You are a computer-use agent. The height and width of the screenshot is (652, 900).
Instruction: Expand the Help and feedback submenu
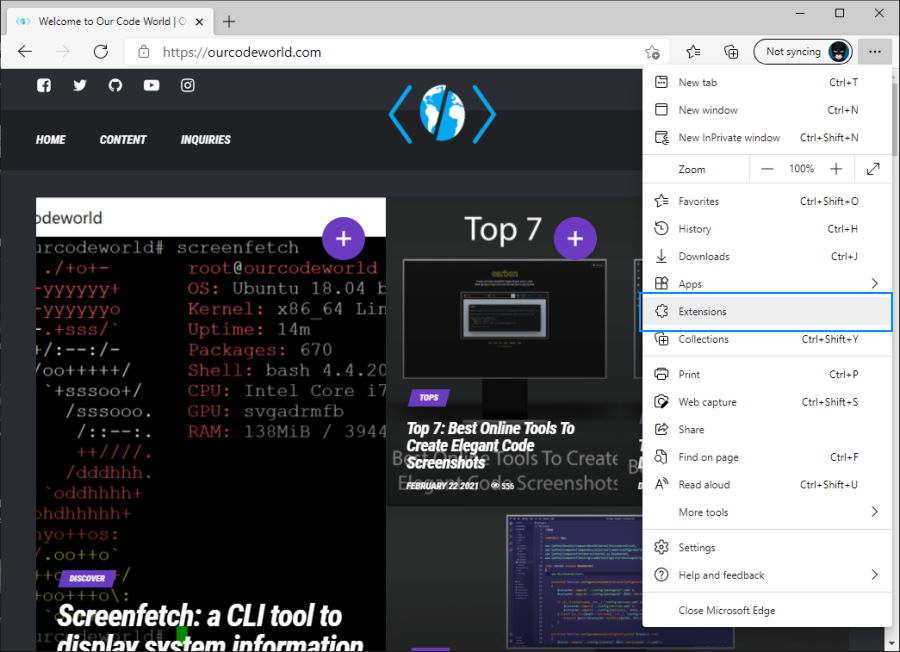[766, 575]
